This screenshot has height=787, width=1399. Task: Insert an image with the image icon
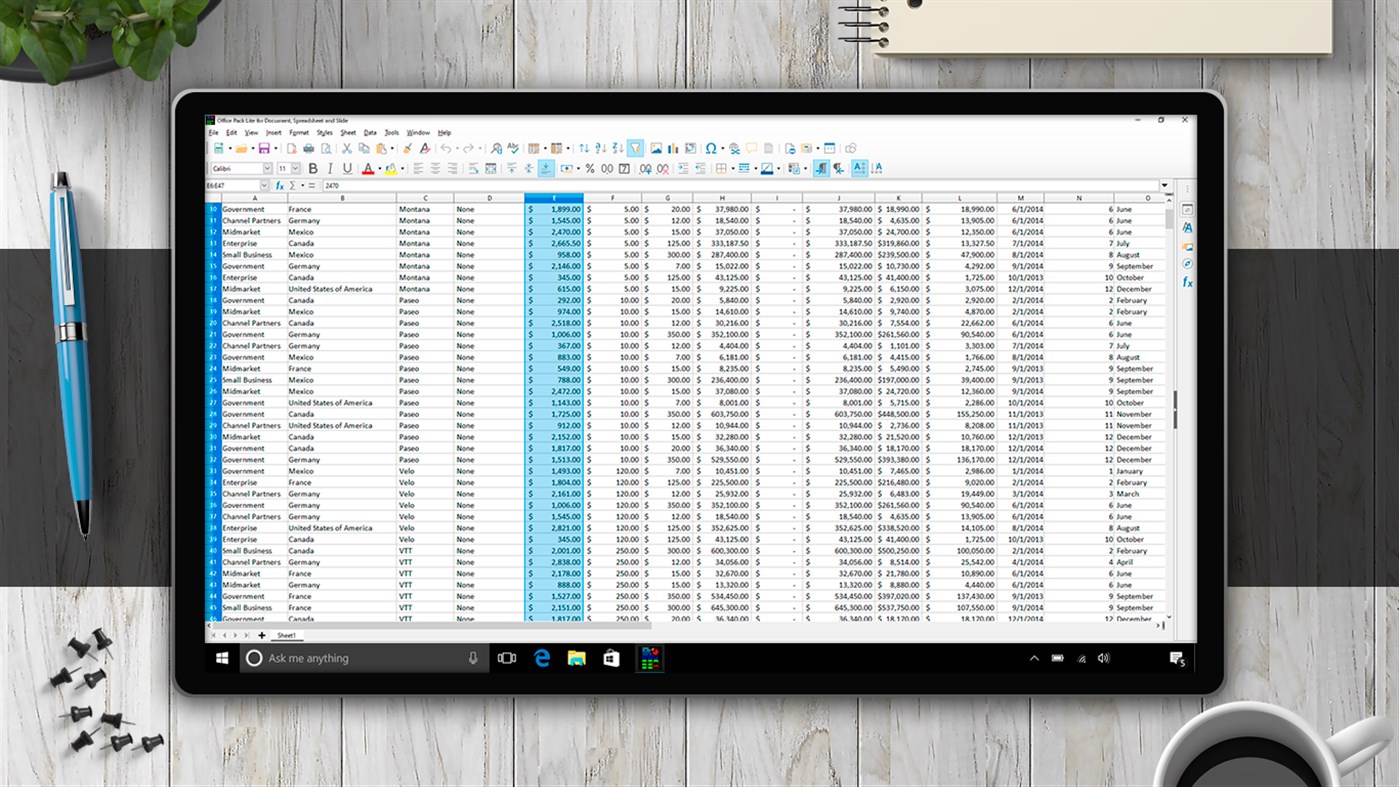pos(655,148)
